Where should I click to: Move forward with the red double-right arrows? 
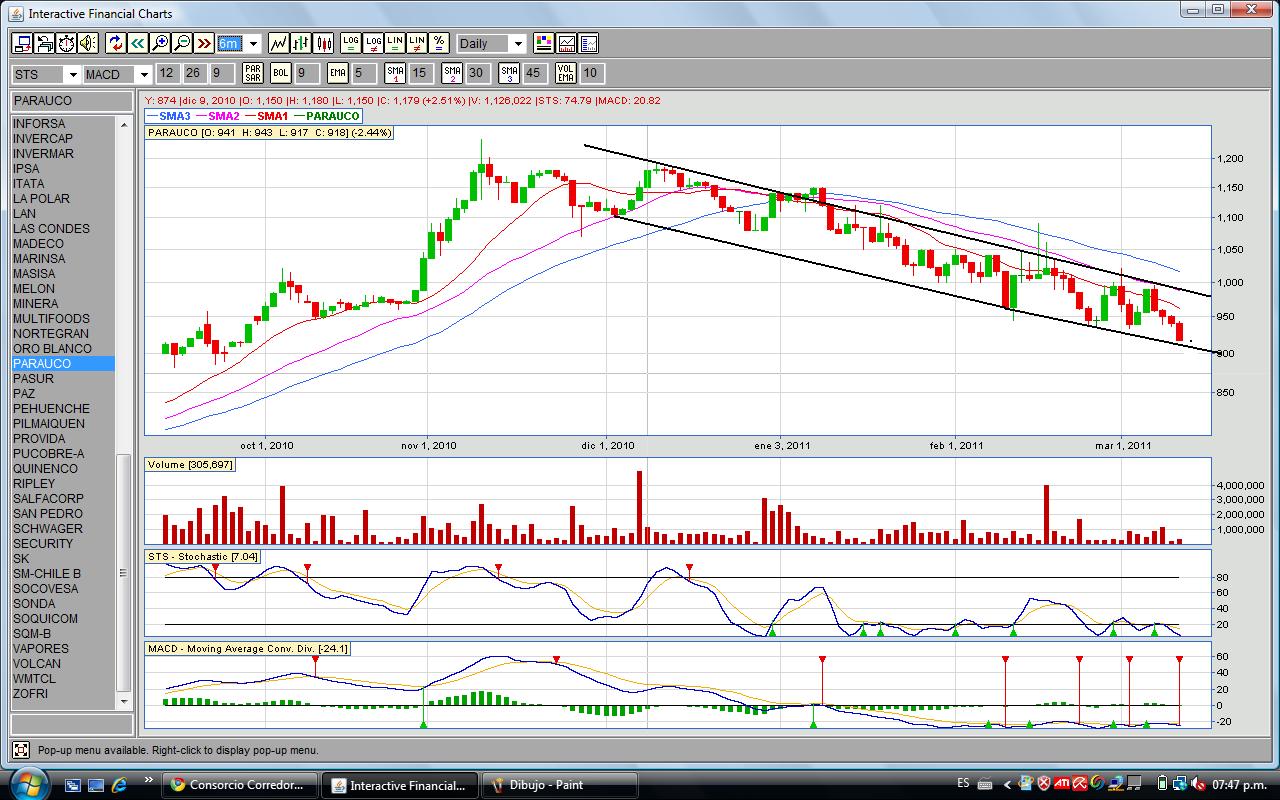point(204,43)
